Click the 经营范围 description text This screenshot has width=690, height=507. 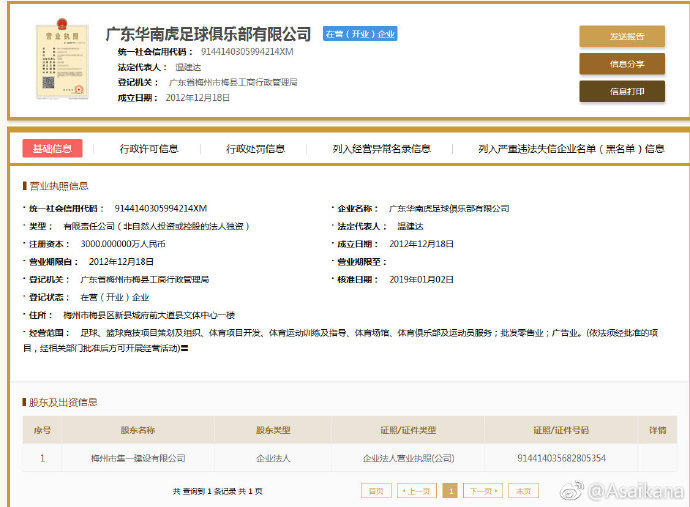pos(340,340)
